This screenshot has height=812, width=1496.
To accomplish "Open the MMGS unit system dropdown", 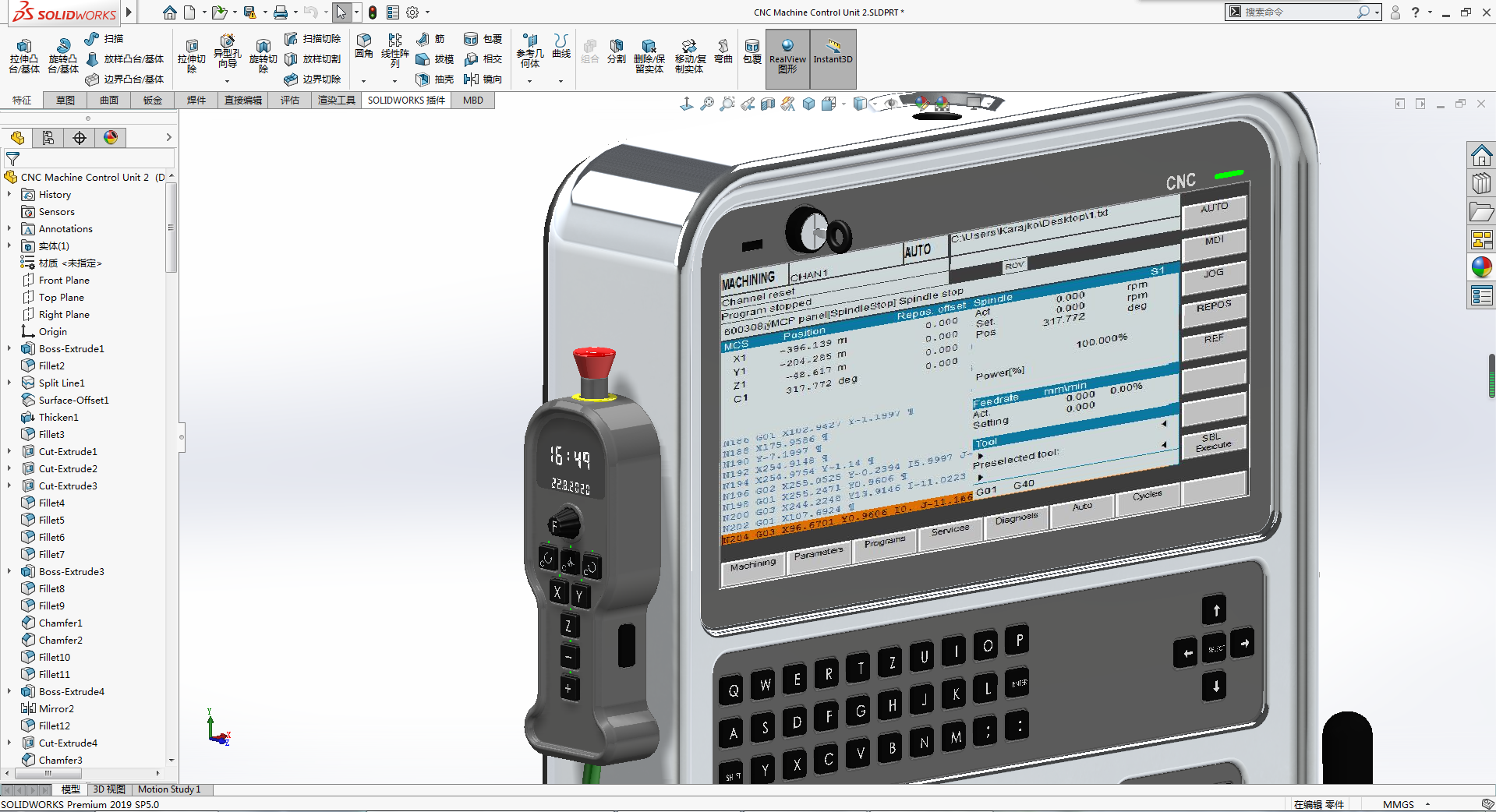I will pyautogui.click(x=1428, y=804).
